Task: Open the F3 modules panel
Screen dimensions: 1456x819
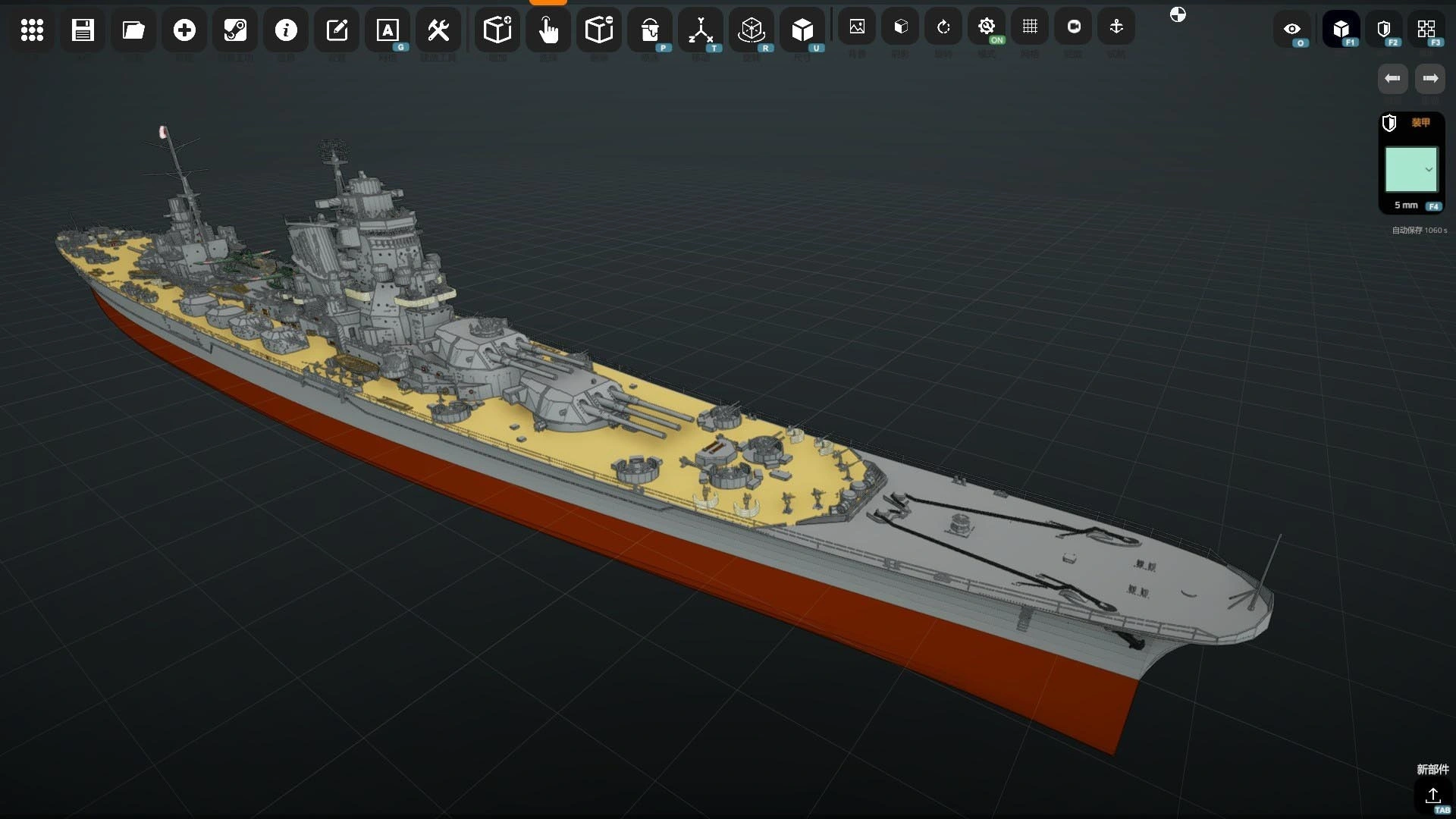Action: tap(1426, 30)
